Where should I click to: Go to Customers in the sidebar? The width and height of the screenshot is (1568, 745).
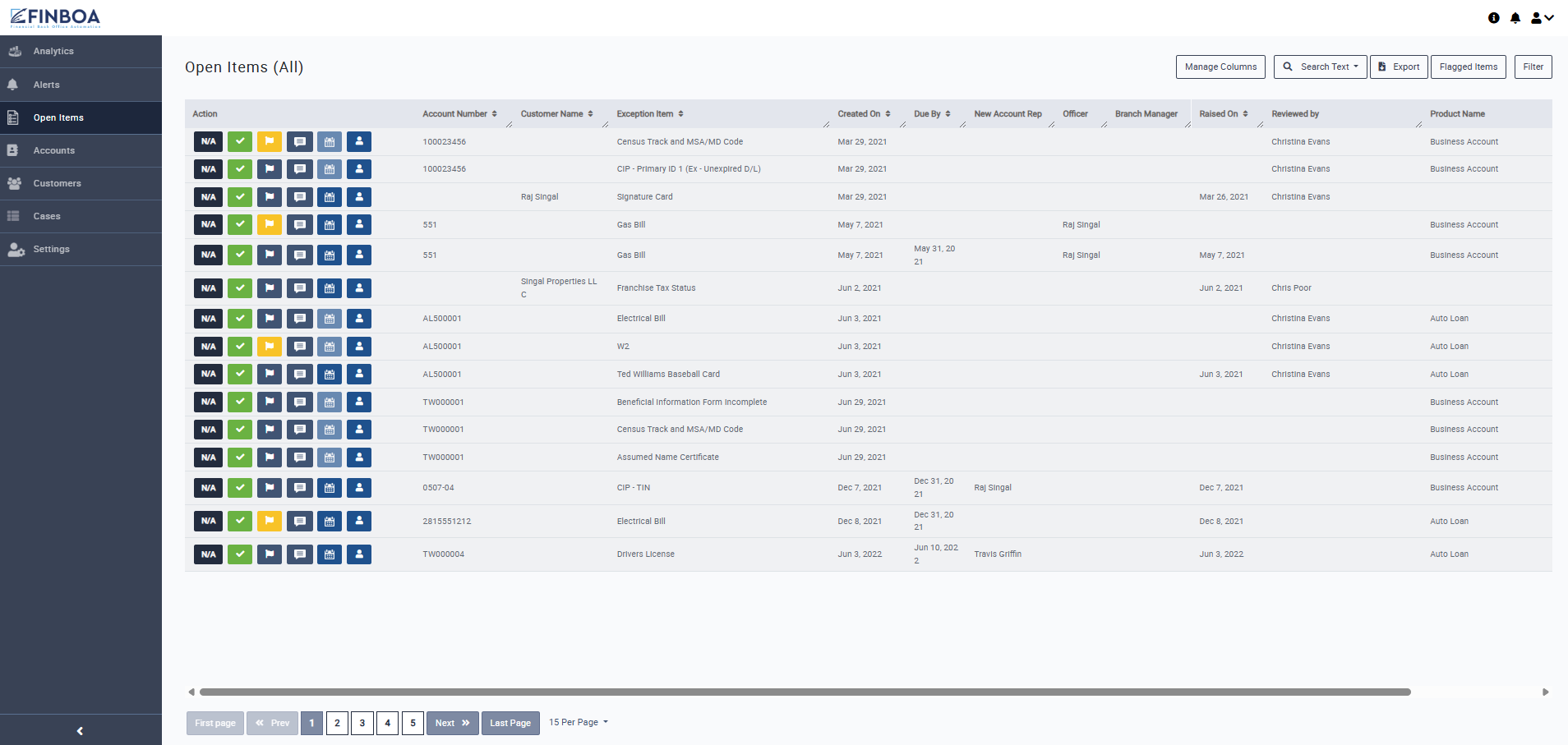(x=57, y=183)
